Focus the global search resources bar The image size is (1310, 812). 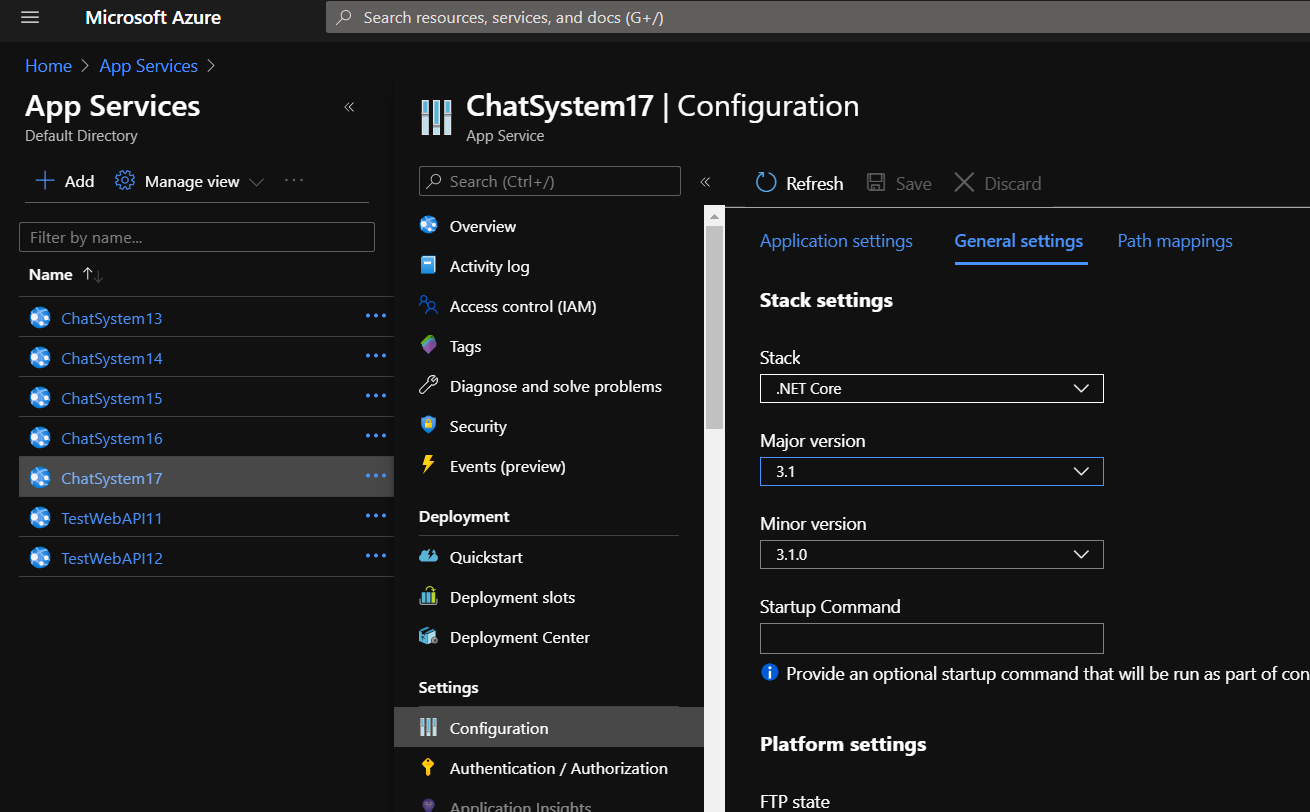[x=818, y=17]
